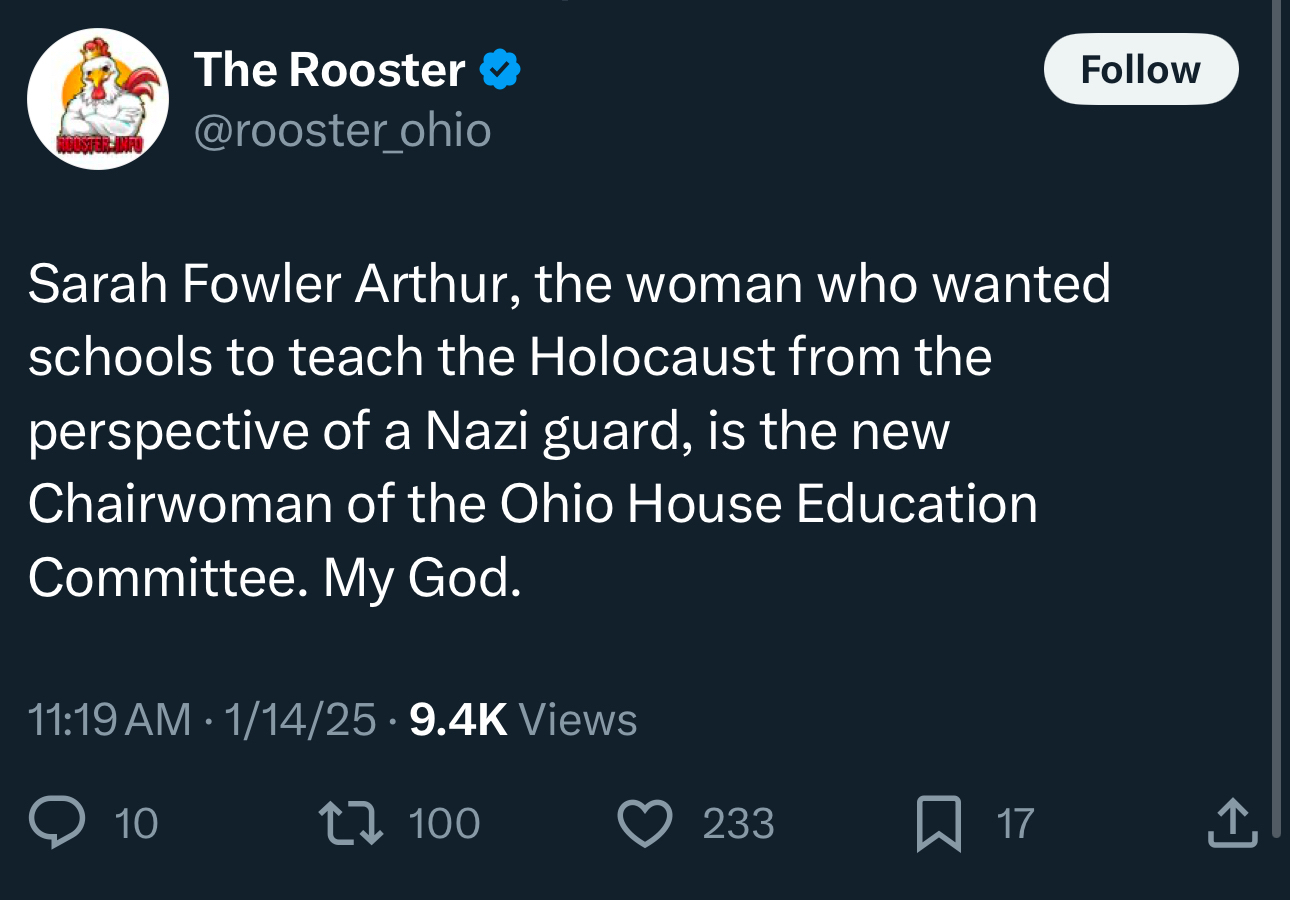This screenshot has width=1290, height=900.
Task: Bookmark this tweet with the bookmark icon
Action: click(x=939, y=823)
